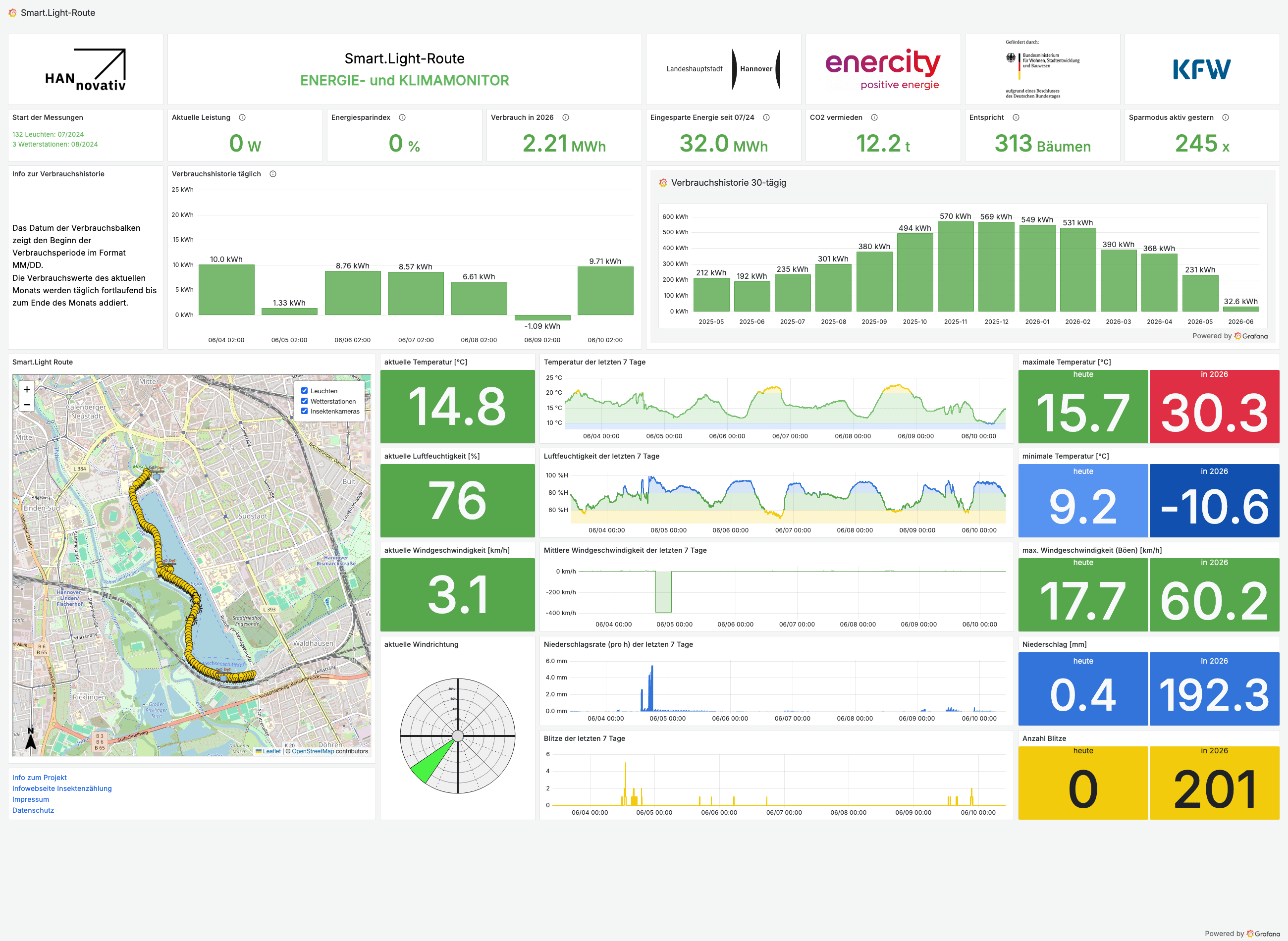This screenshot has width=1288, height=941.
Task: Click the Leaflet attribution link
Action: (x=268, y=751)
